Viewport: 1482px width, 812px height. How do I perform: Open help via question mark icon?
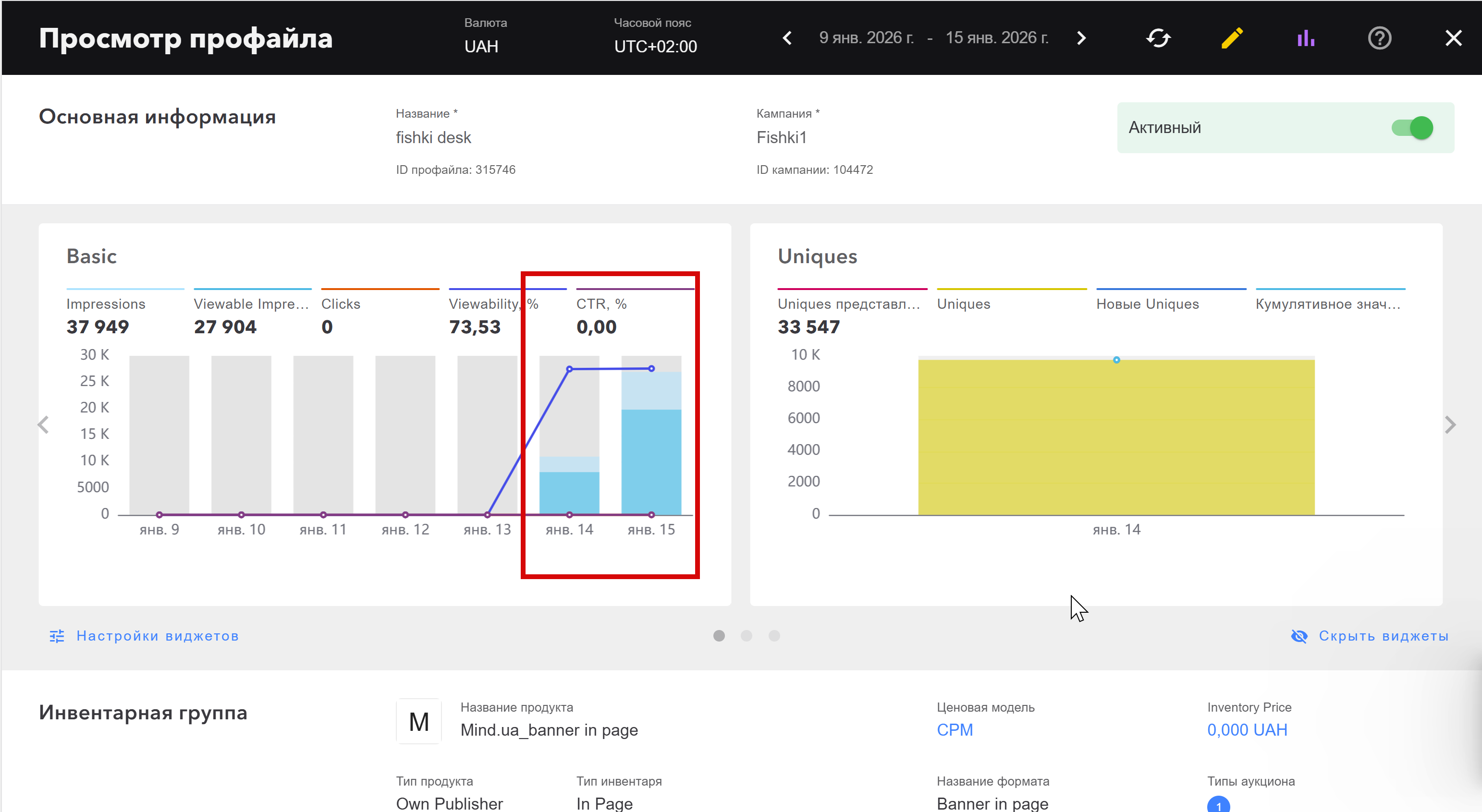[x=1379, y=38]
